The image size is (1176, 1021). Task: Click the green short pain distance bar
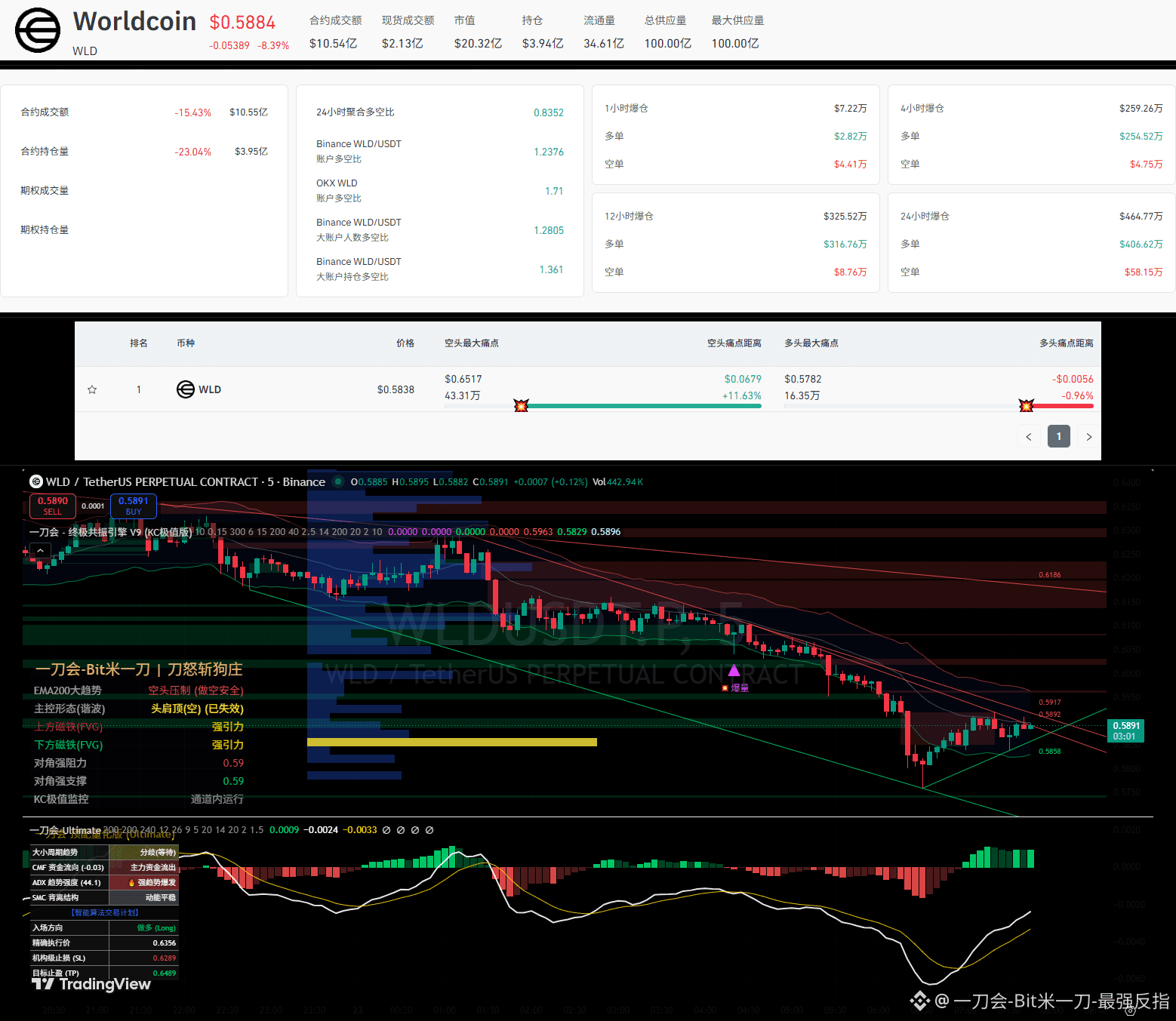(644, 406)
